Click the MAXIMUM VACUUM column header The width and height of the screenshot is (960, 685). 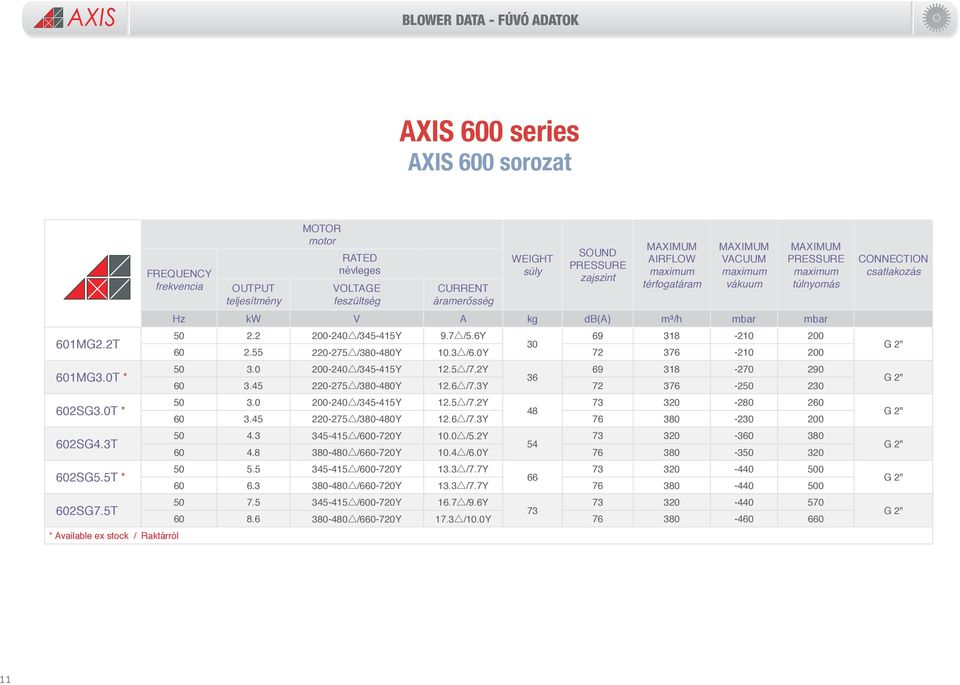click(x=743, y=265)
